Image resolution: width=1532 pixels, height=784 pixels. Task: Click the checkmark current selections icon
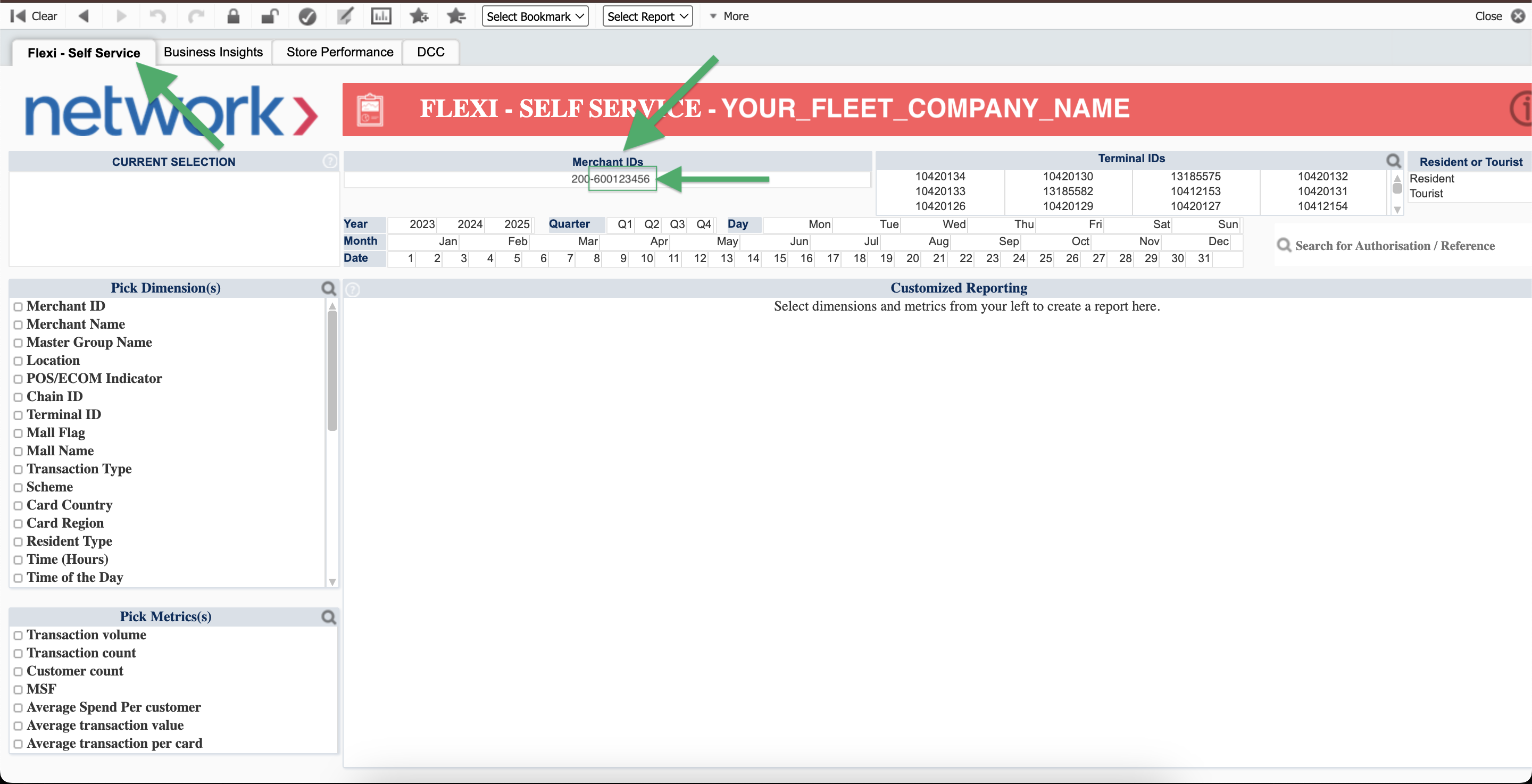coord(307,16)
